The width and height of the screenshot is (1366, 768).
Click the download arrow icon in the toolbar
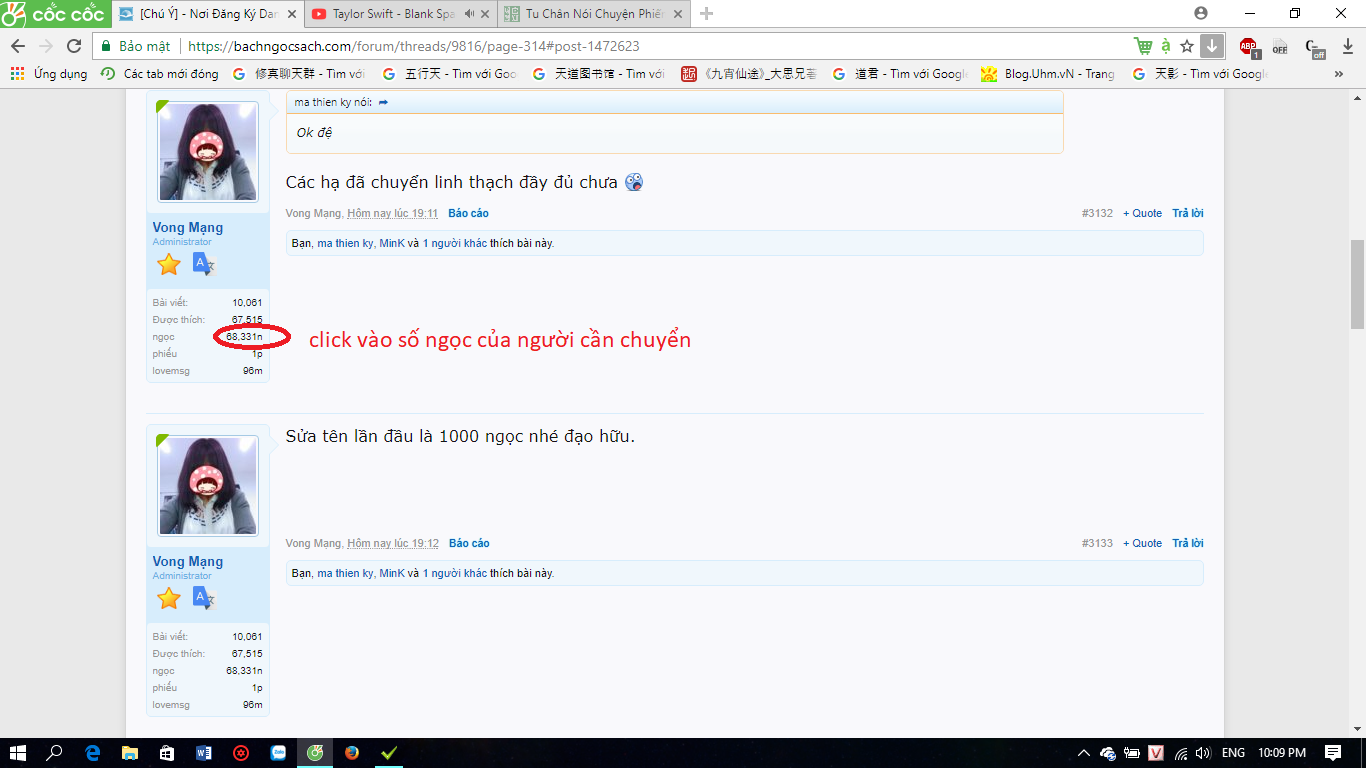tap(1211, 46)
